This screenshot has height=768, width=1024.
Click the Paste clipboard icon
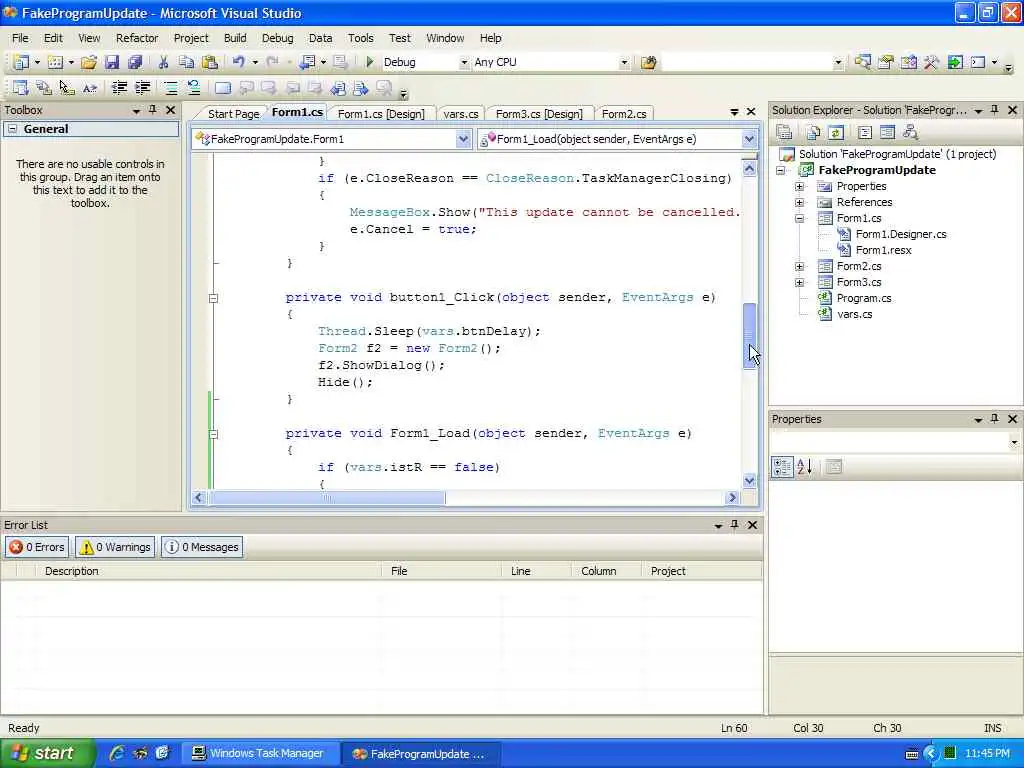pos(210,62)
